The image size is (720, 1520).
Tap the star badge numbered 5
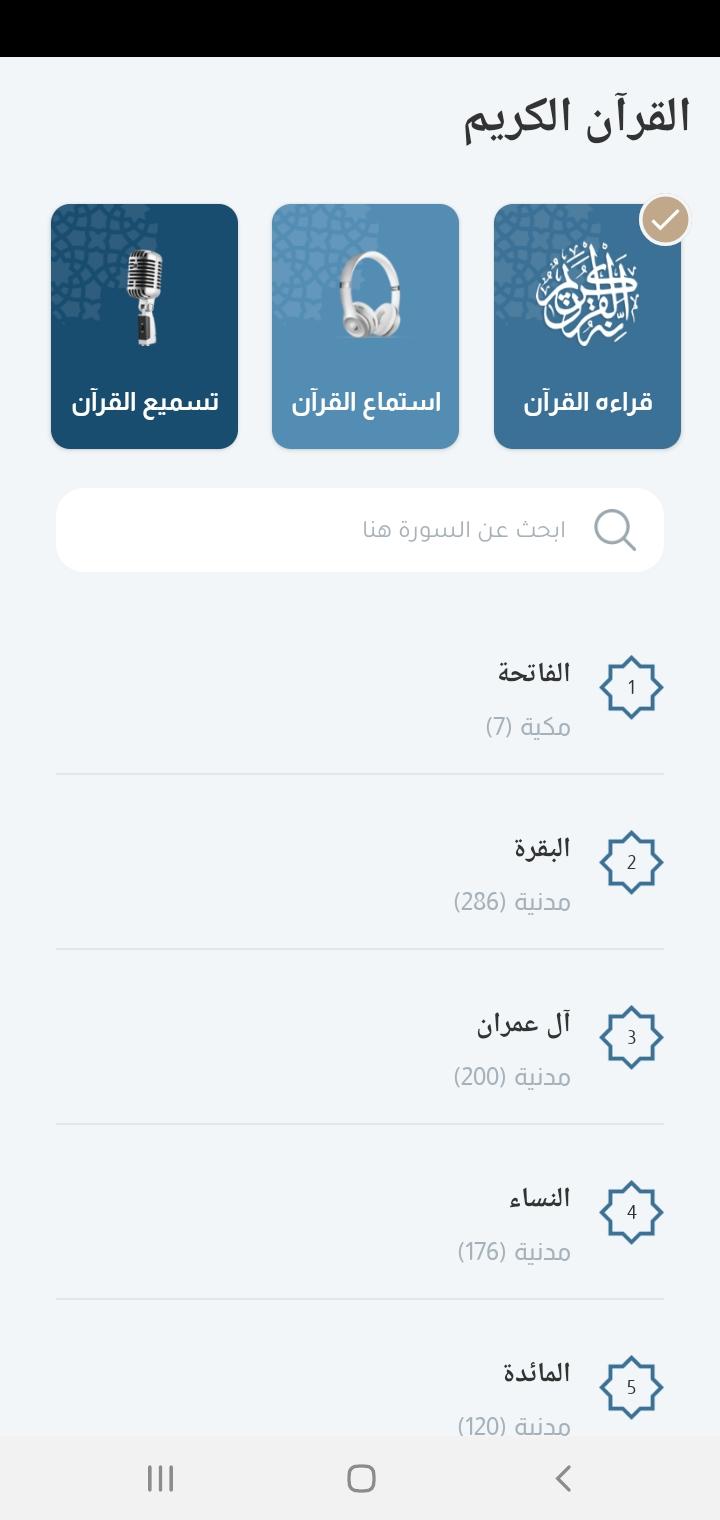[631, 1388]
